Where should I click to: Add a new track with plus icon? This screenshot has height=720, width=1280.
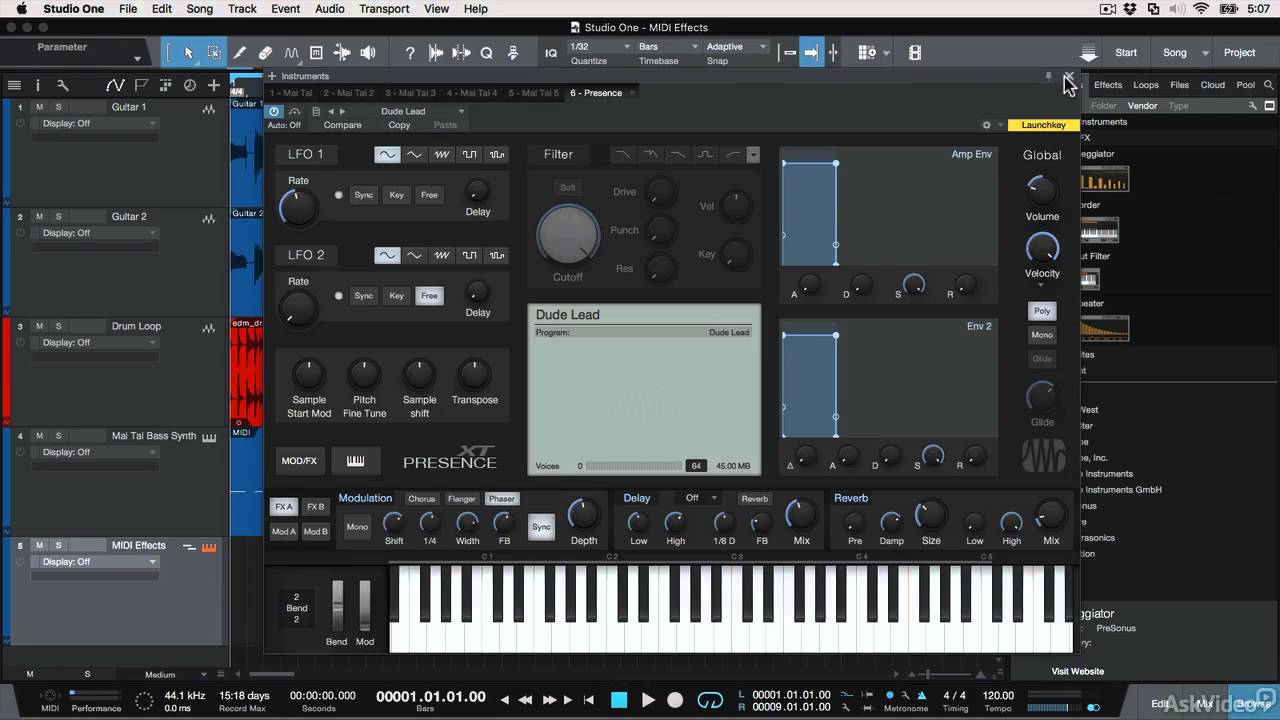tap(213, 85)
